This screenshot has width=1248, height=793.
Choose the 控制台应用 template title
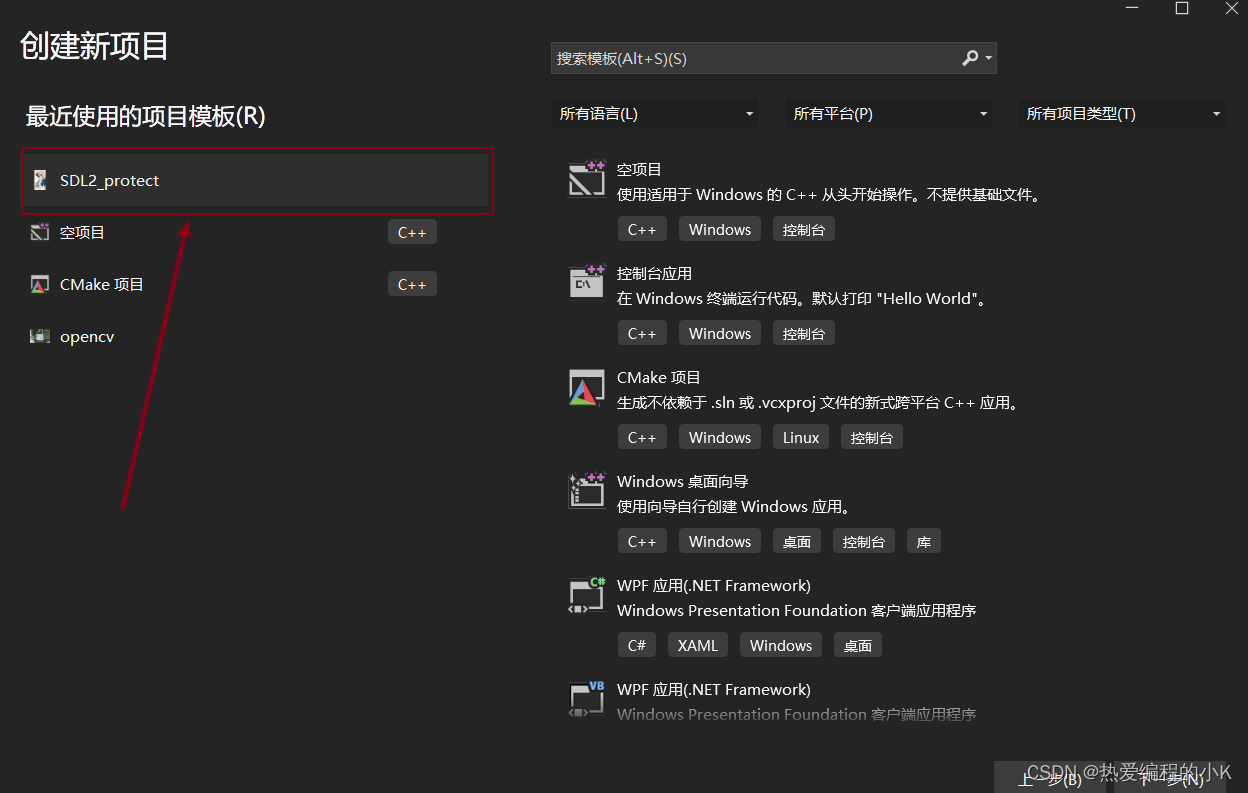pos(654,273)
